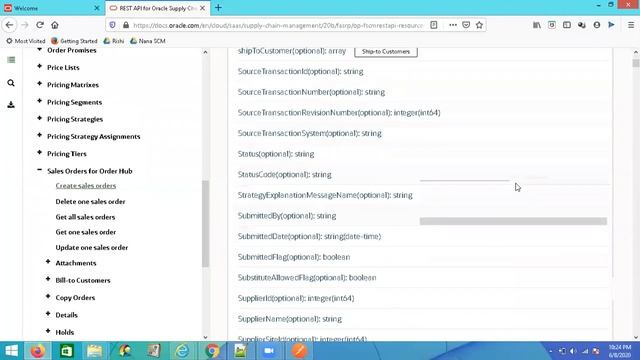Open the browser Home page icon
The image size is (640, 360).
click(x=55, y=25)
